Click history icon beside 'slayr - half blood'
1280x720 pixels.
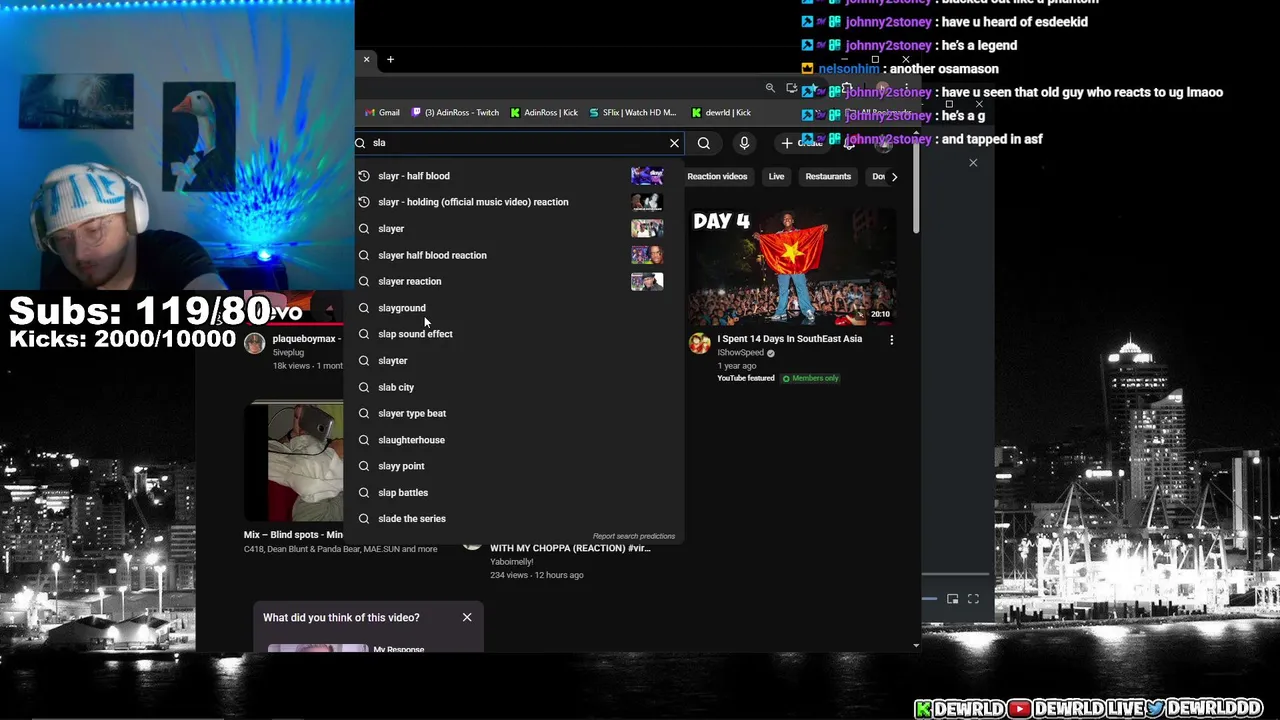[364, 176]
